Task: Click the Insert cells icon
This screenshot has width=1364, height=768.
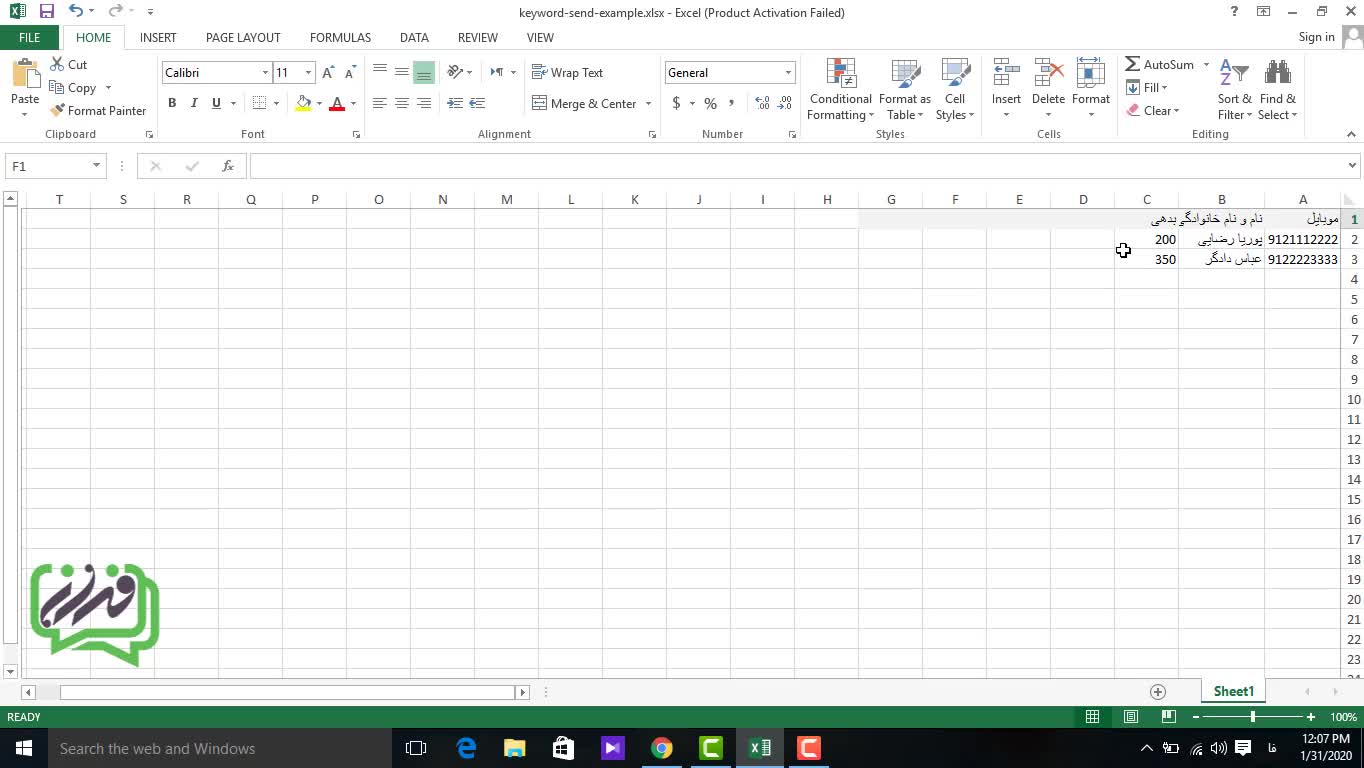Action: (1006, 75)
